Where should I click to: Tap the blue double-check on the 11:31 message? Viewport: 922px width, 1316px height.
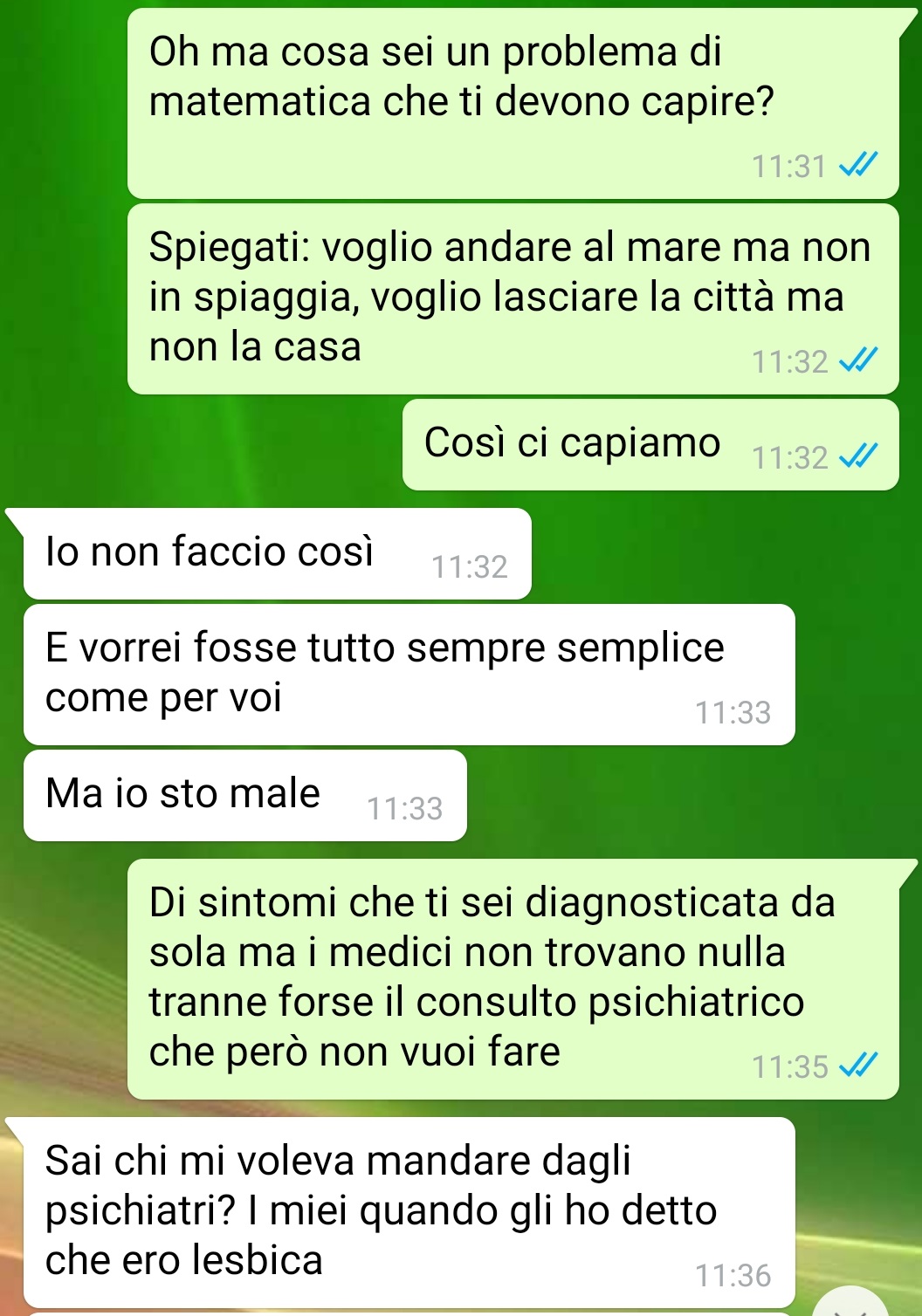[x=857, y=165]
